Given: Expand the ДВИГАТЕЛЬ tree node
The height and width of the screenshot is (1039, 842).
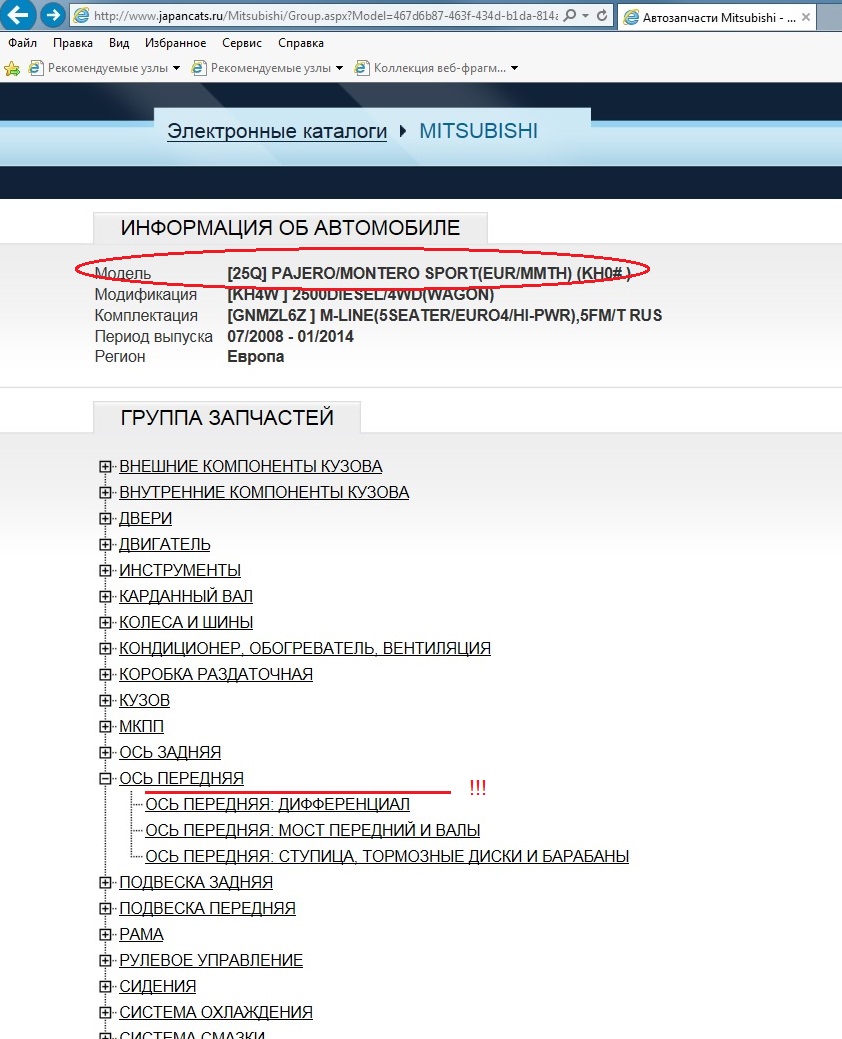Looking at the screenshot, I should 105,545.
